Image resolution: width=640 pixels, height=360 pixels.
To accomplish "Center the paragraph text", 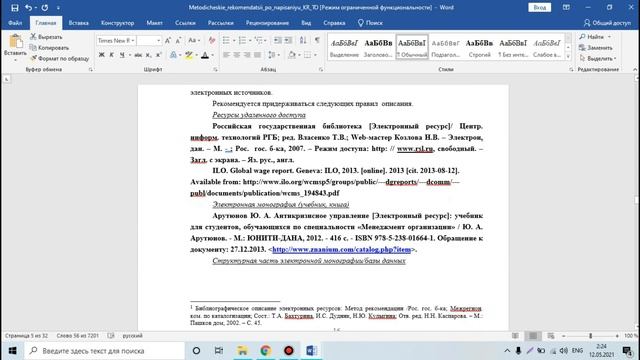I will (237, 55).
